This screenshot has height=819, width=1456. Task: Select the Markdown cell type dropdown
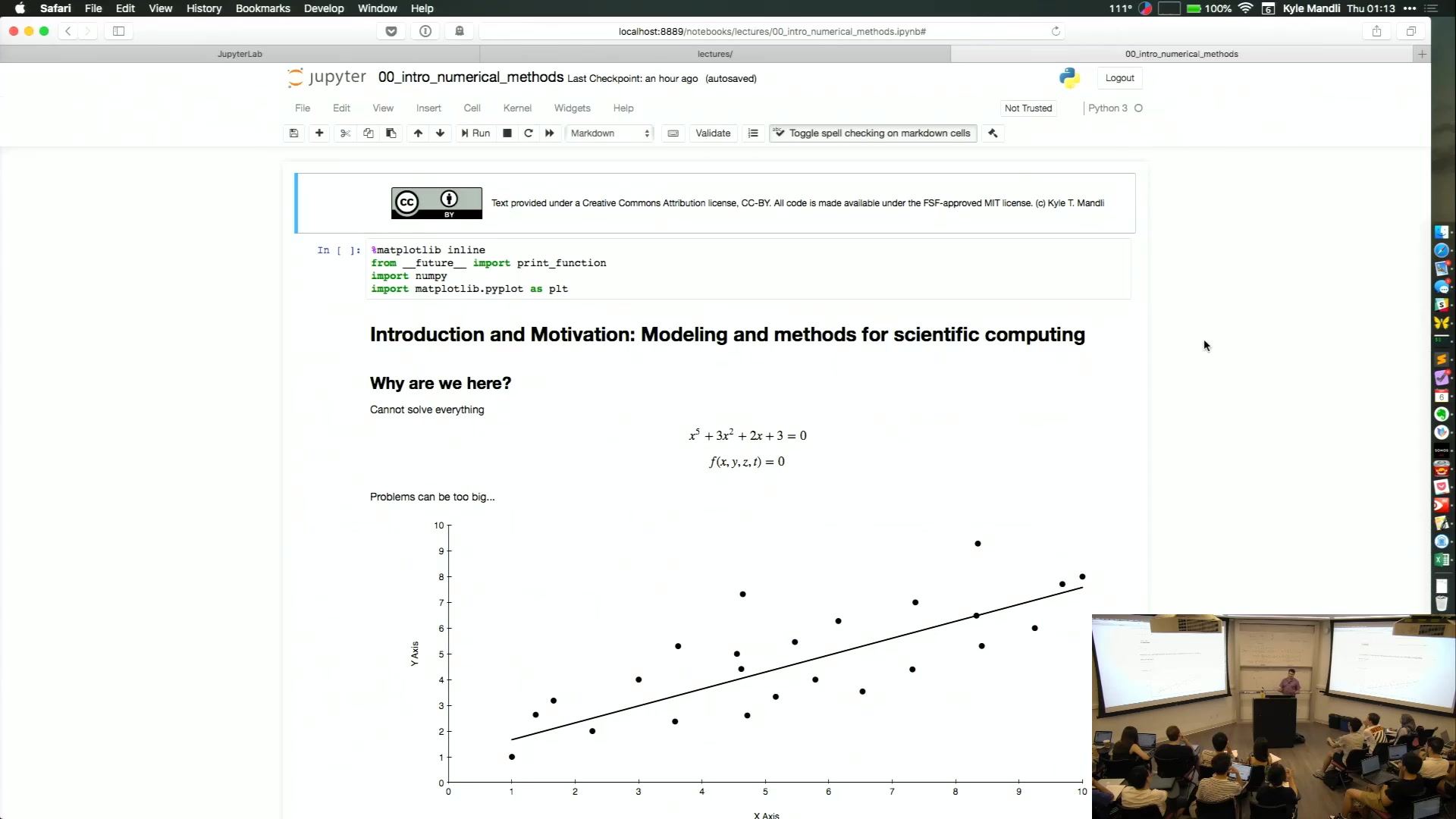[608, 132]
